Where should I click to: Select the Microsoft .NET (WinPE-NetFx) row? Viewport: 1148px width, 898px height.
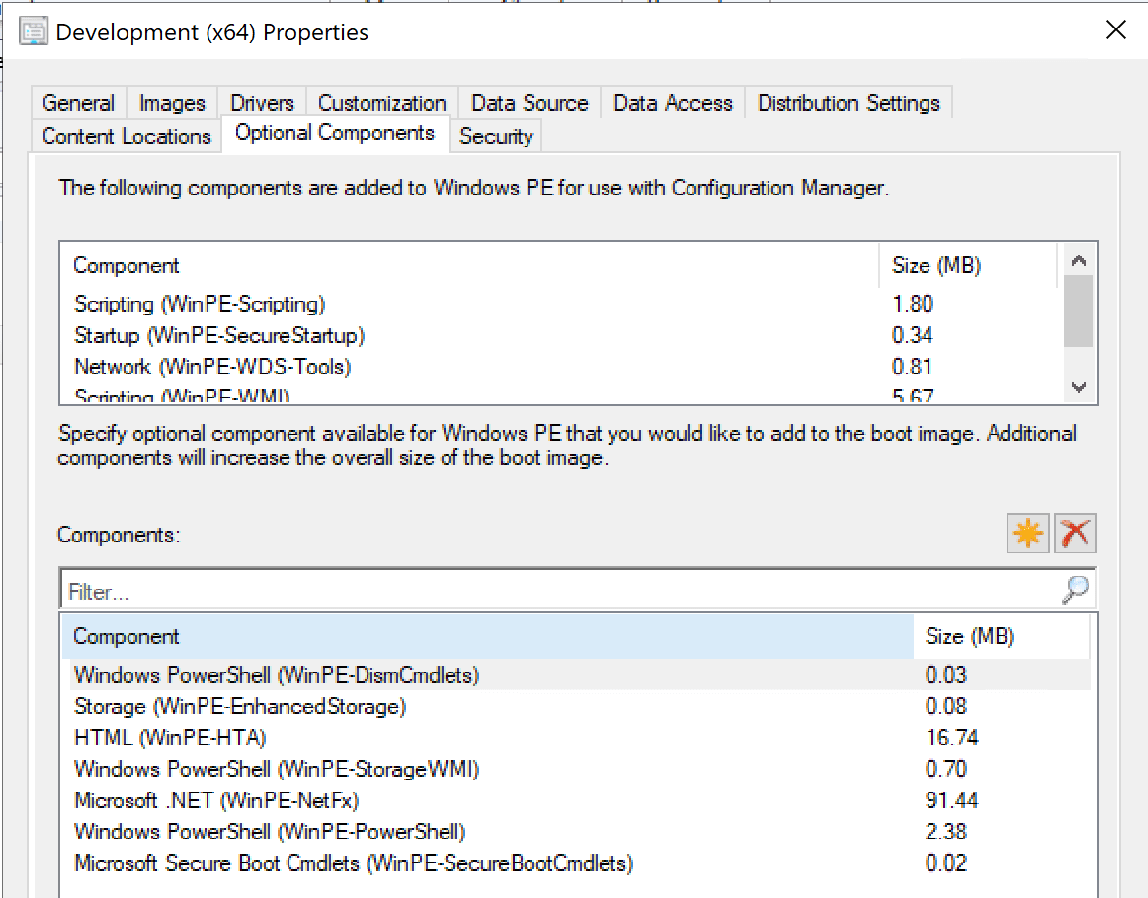[x=217, y=800]
